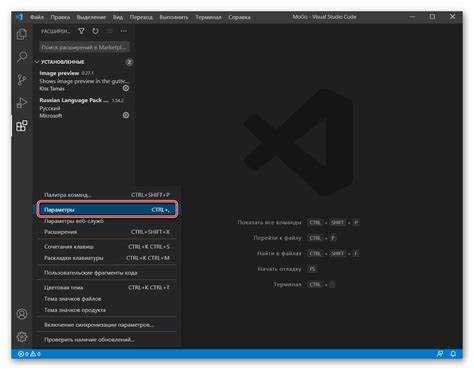
Task: Choose Цветовая тема menu entry
Action: click(107, 287)
